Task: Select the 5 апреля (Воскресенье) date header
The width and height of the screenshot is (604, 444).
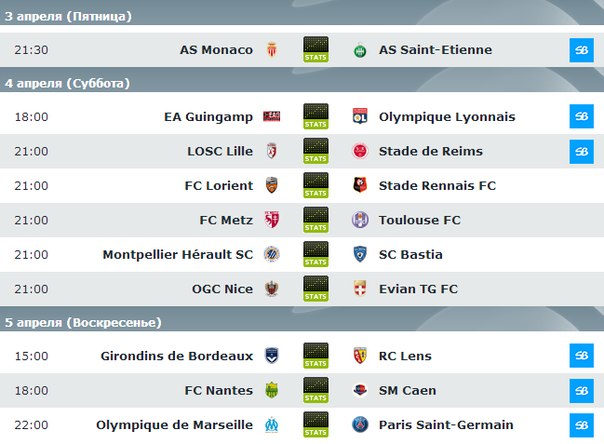Action: pos(83,322)
